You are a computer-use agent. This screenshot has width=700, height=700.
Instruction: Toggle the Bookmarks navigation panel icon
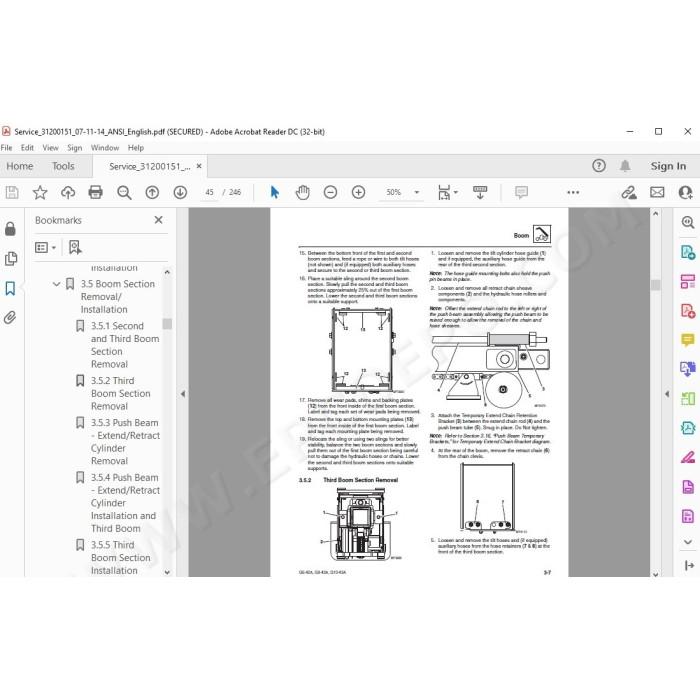coord(10,288)
